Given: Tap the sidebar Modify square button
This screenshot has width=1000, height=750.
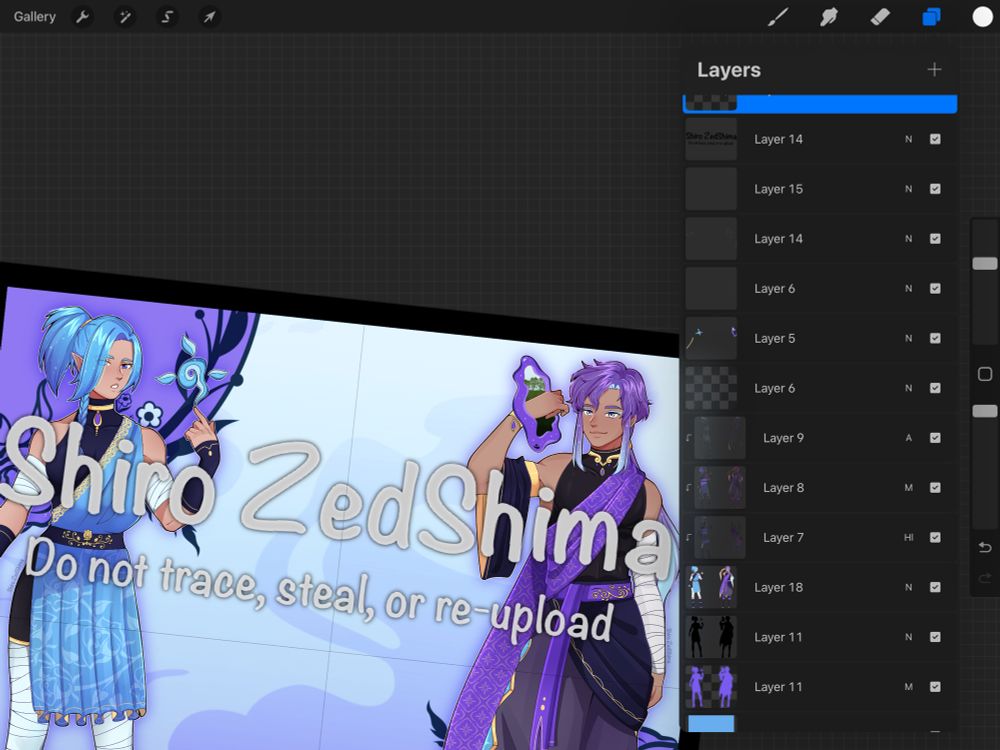Looking at the screenshot, I should [985, 374].
